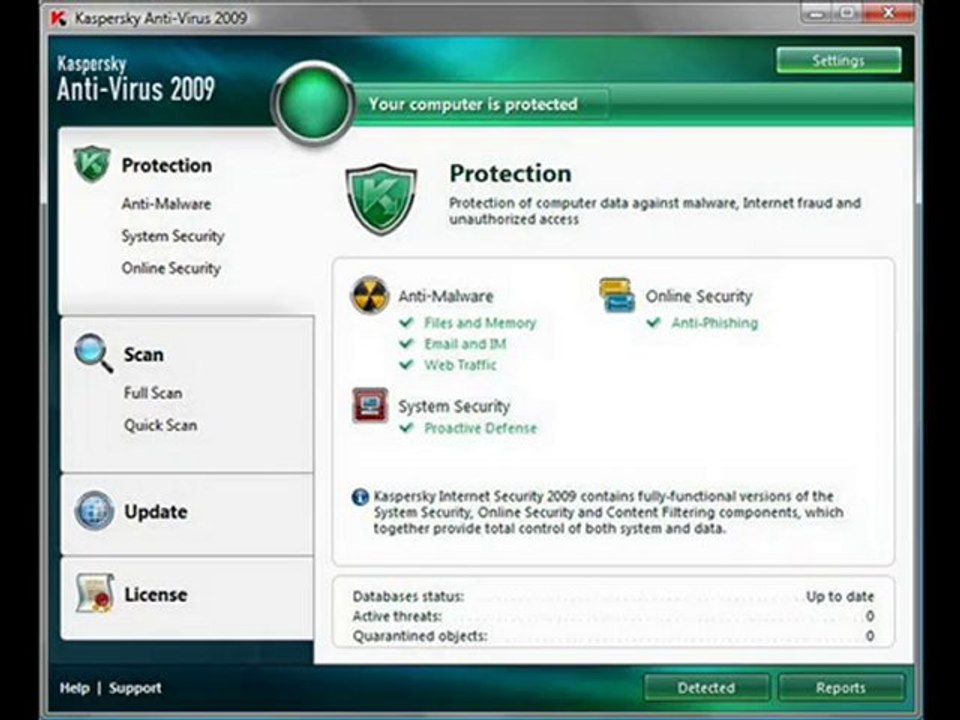The width and height of the screenshot is (960, 720).
Task: Open the Scan section in sidebar
Action: 144,354
